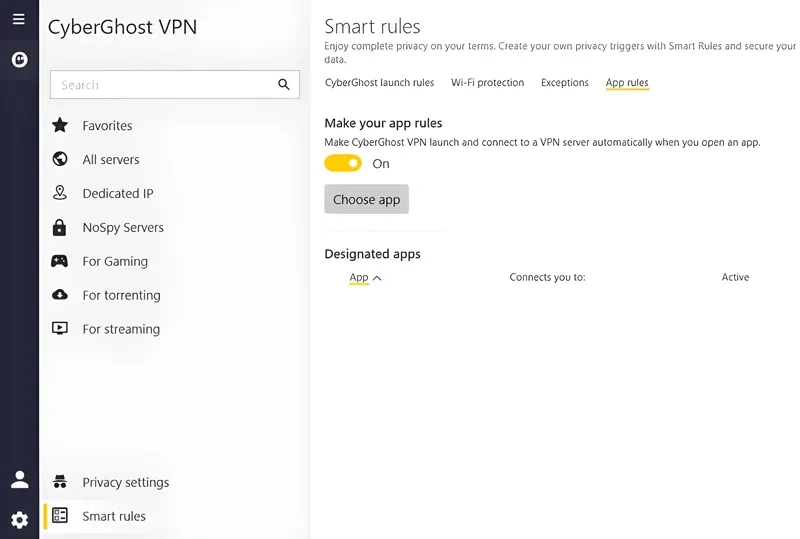Open For torrenting servers
The height and width of the screenshot is (539, 800).
[x=121, y=295]
